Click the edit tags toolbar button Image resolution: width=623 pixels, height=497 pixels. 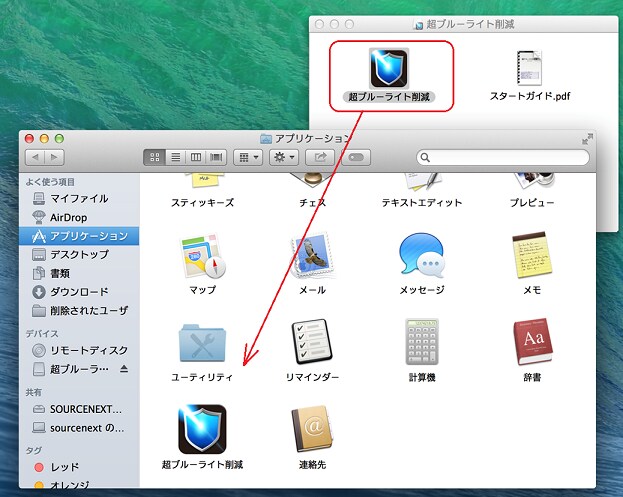point(356,157)
